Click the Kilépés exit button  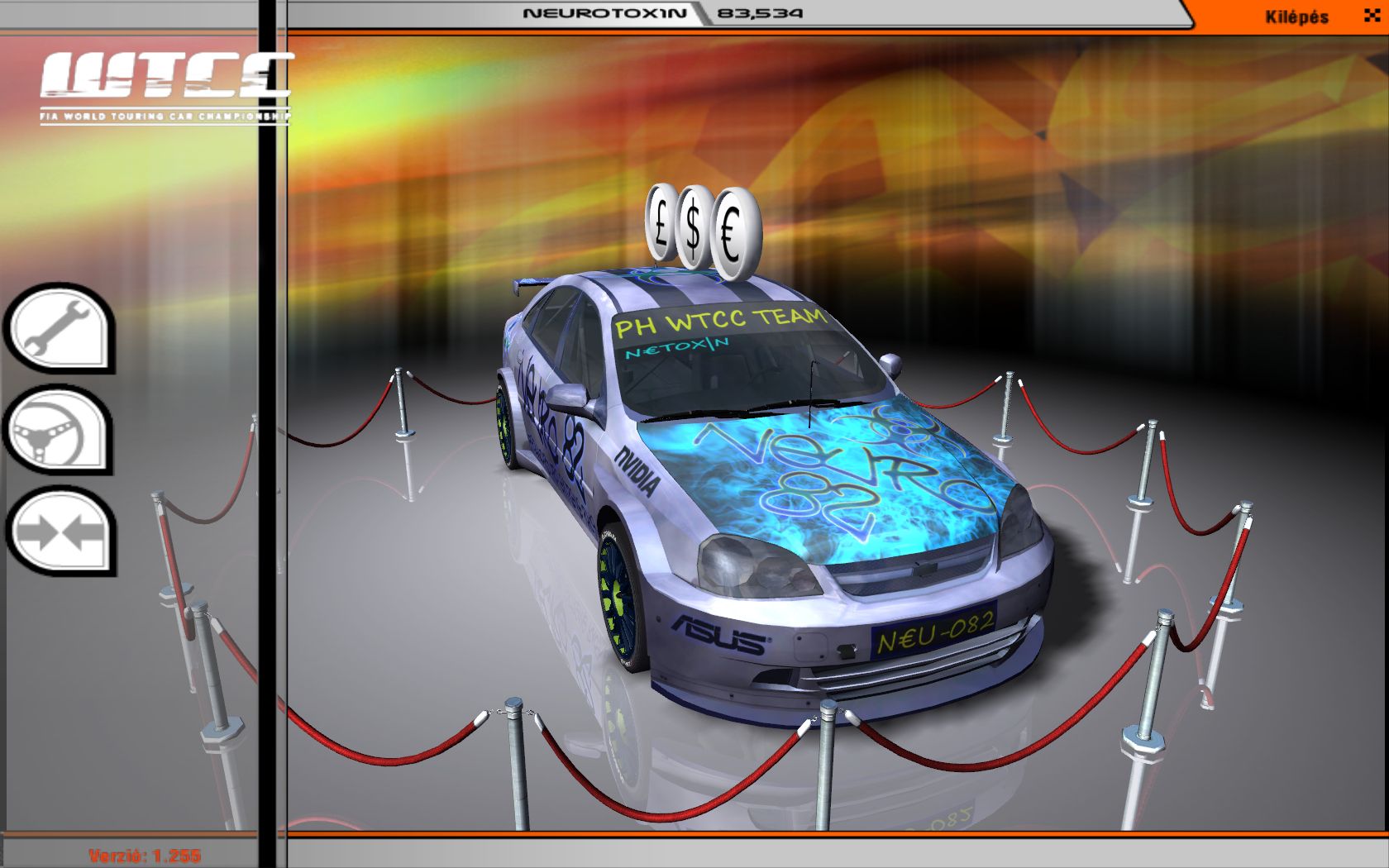coord(1296,17)
